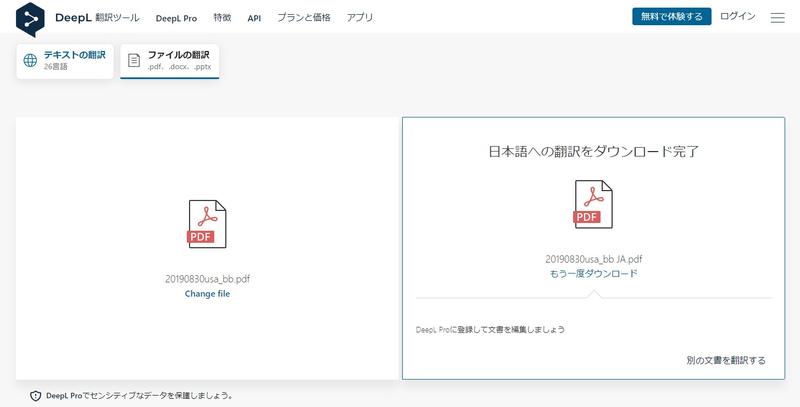Image resolution: width=800 pixels, height=407 pixels.
Task: Select the ファイルの翻訳 tab
Action: [x=169, y=61]
